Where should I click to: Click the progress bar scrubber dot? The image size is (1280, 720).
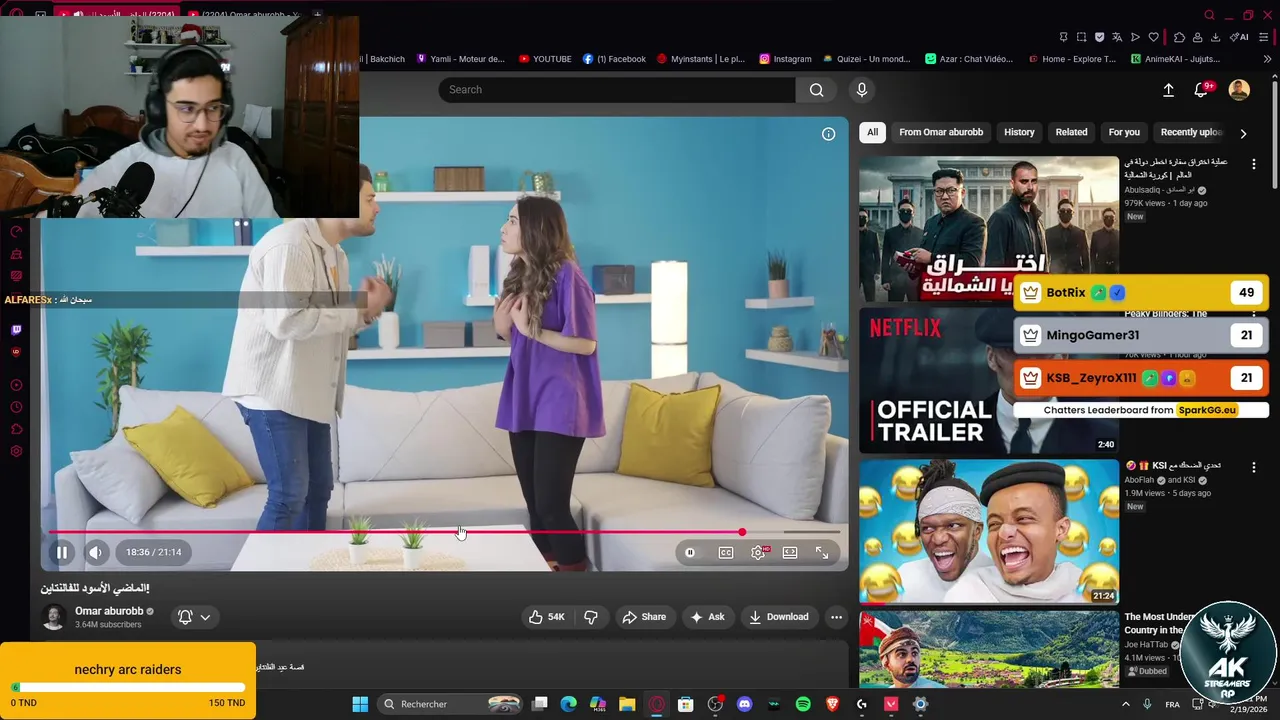[x=742, y=532]
